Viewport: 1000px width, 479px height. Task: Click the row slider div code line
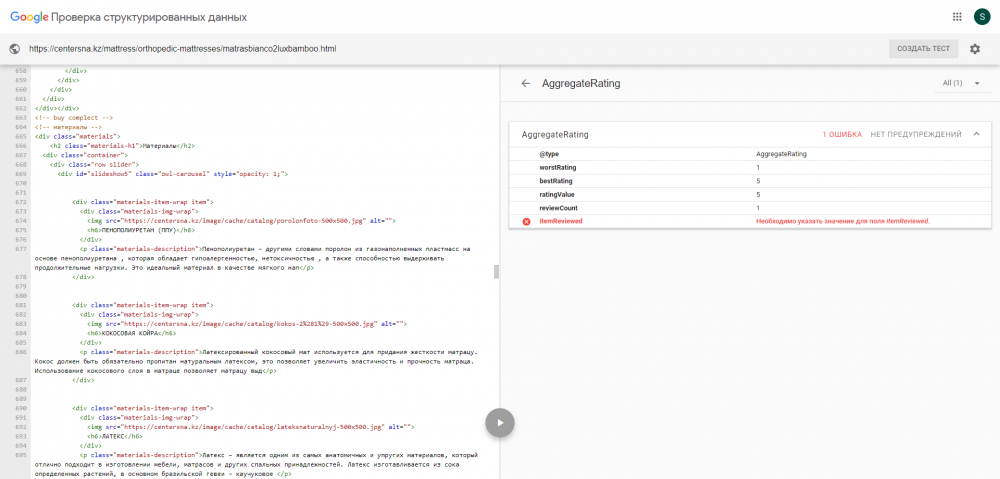click(94, 164)
